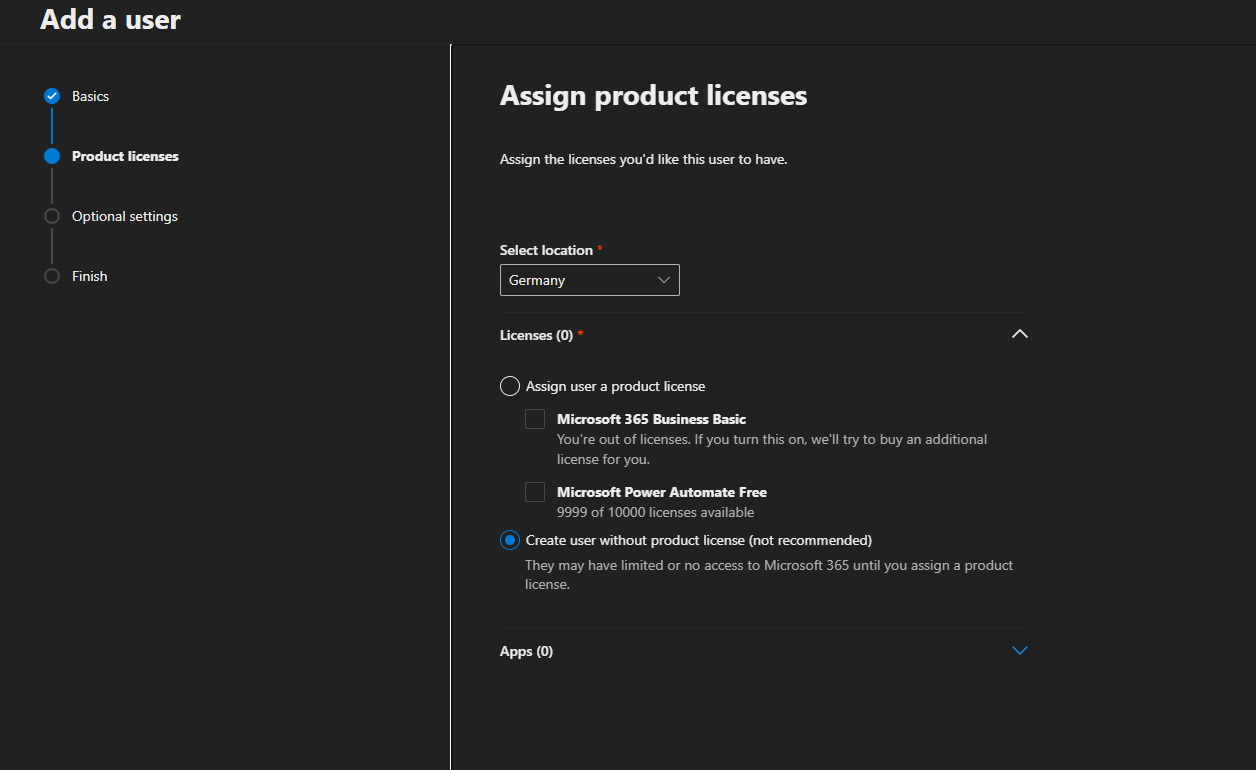This screenshot has width=1256, height=770.
Task: Go back to the Basics step label
Action: pos(90,96)
